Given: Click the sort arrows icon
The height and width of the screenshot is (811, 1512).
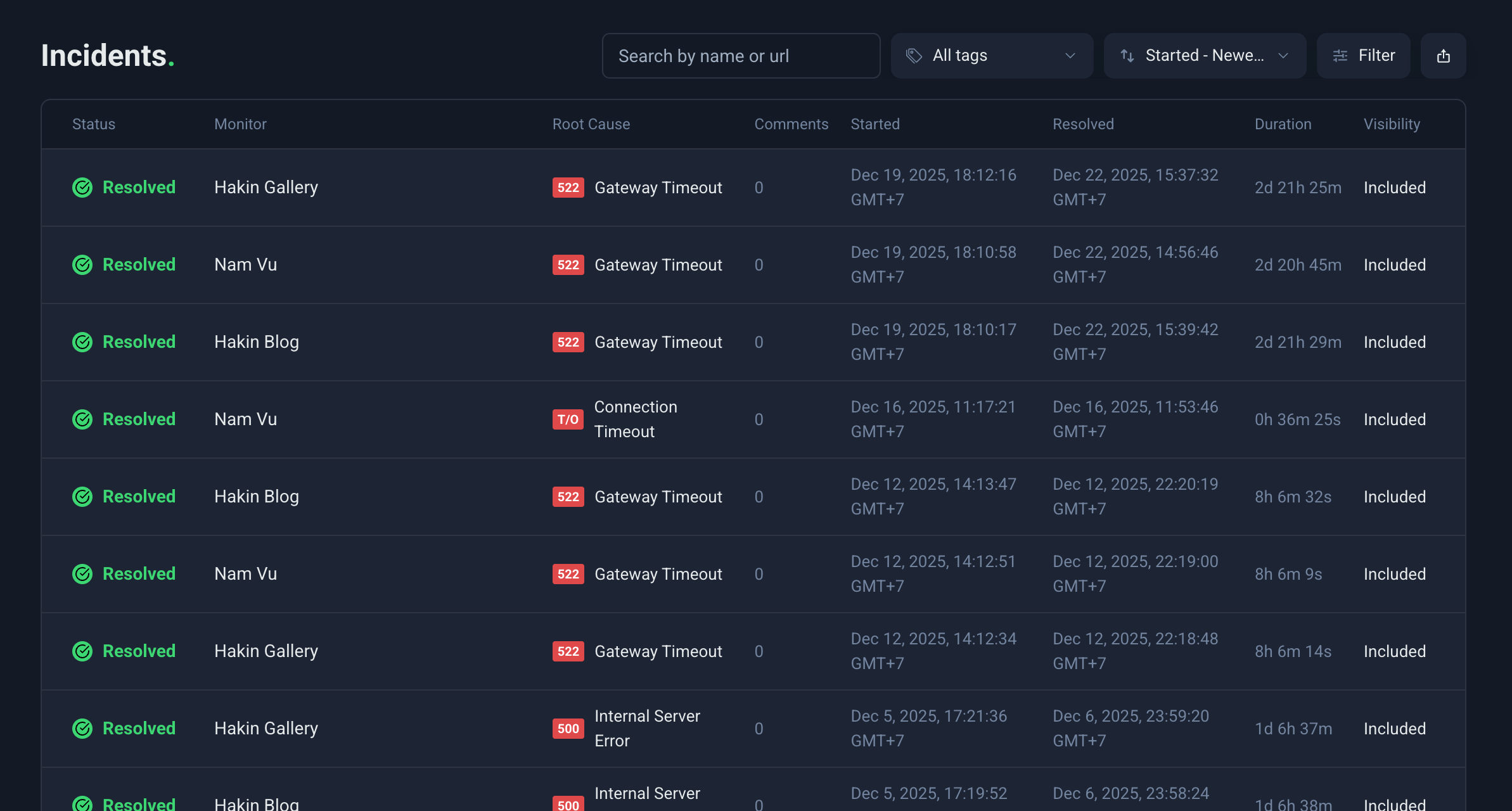Looking at the screenshot, I should pyautogui.click(x=1127, y=56).
